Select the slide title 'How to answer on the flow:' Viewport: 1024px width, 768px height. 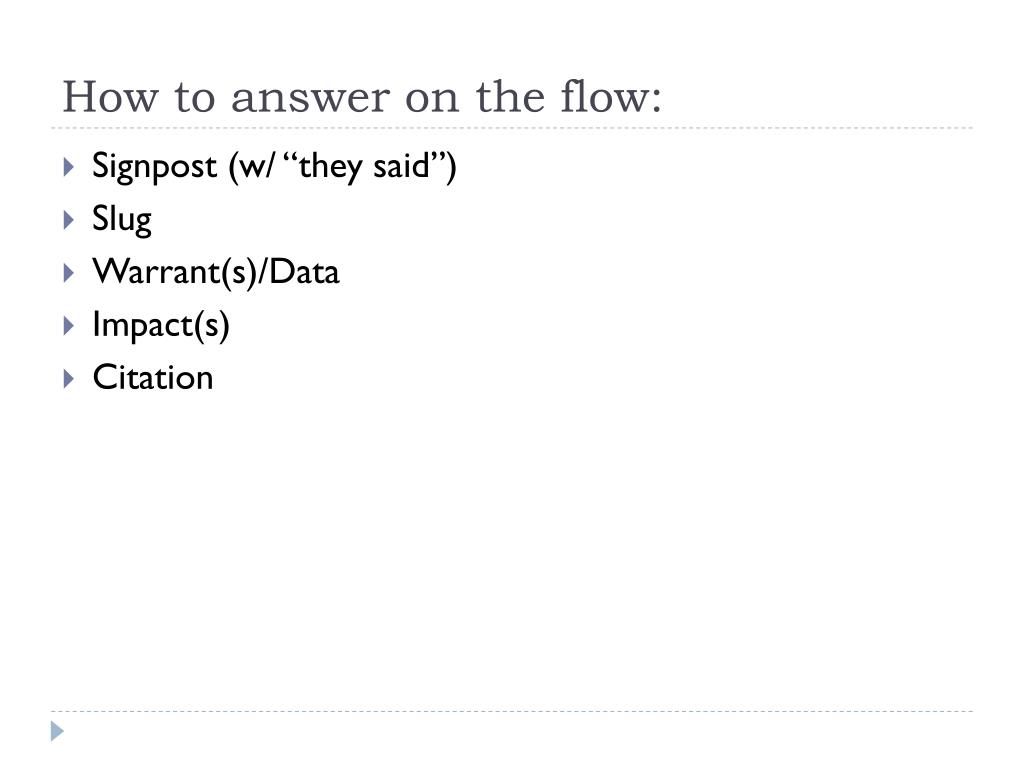[x=362, y=97]
